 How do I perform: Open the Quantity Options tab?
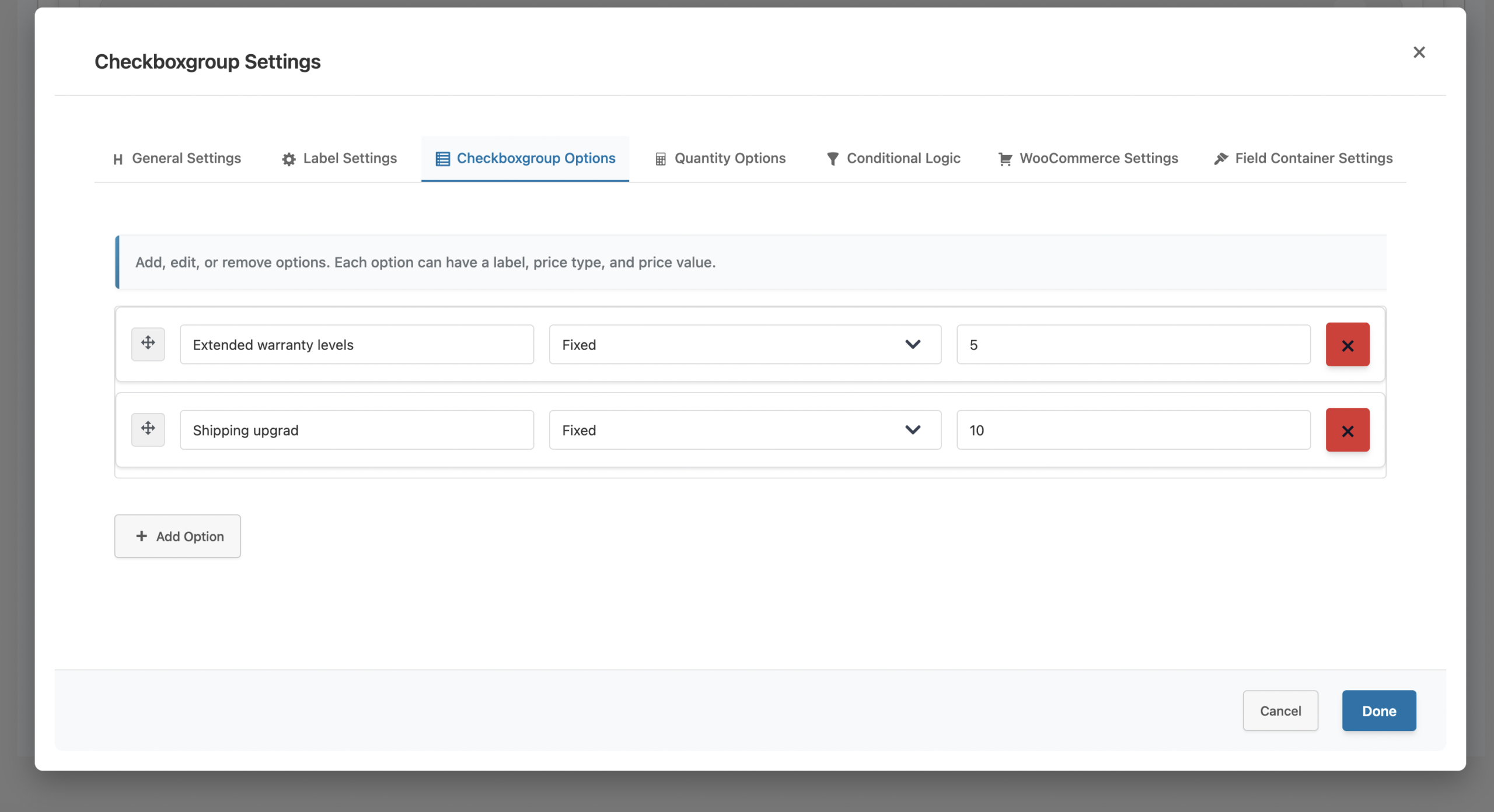click(x=720, y=159)
